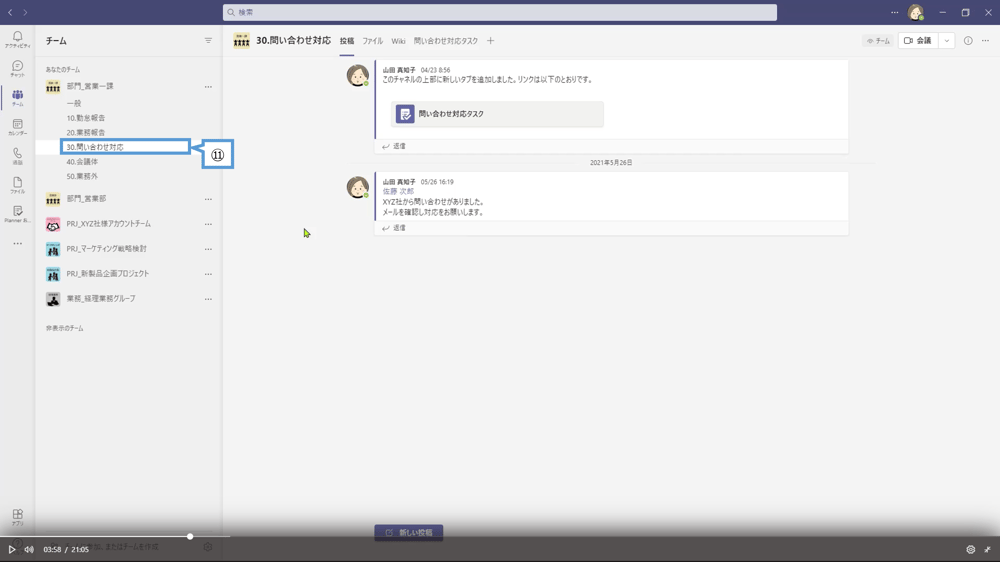Switch to the Wiki tab
The height and width of the screenshot is (562, 1000).
click(398, 41)
